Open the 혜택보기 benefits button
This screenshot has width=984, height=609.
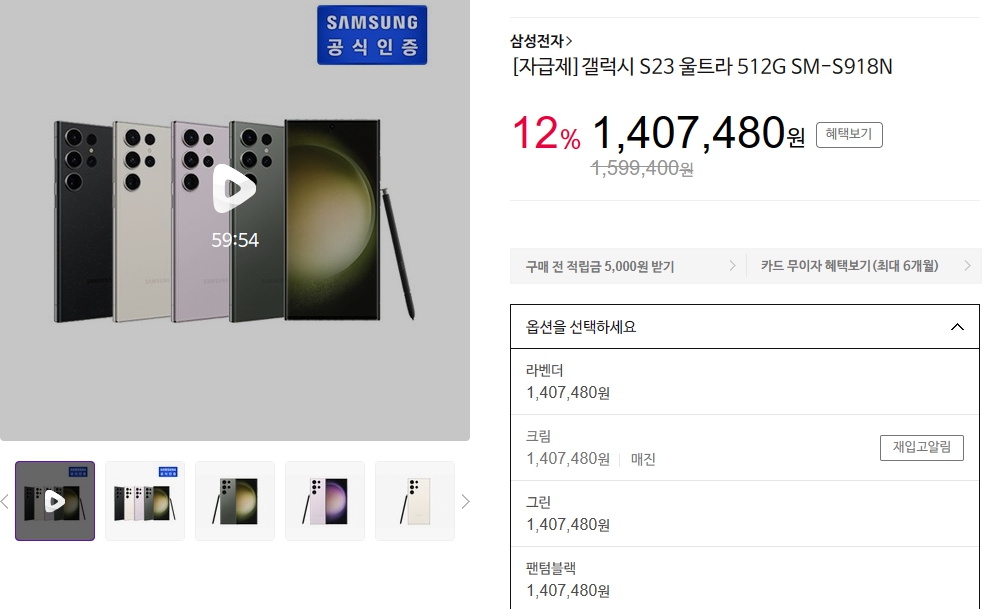(x=849, y=134)
